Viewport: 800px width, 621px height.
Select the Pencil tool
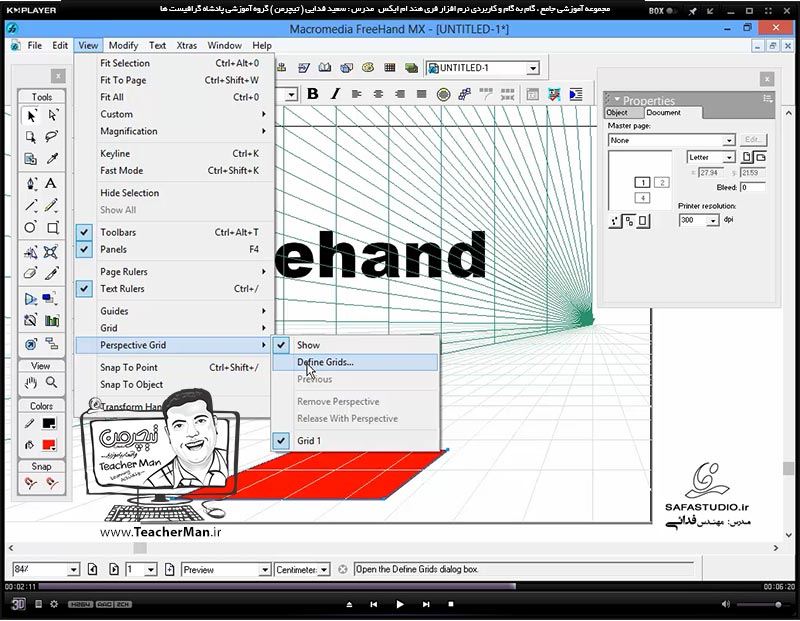52,205
